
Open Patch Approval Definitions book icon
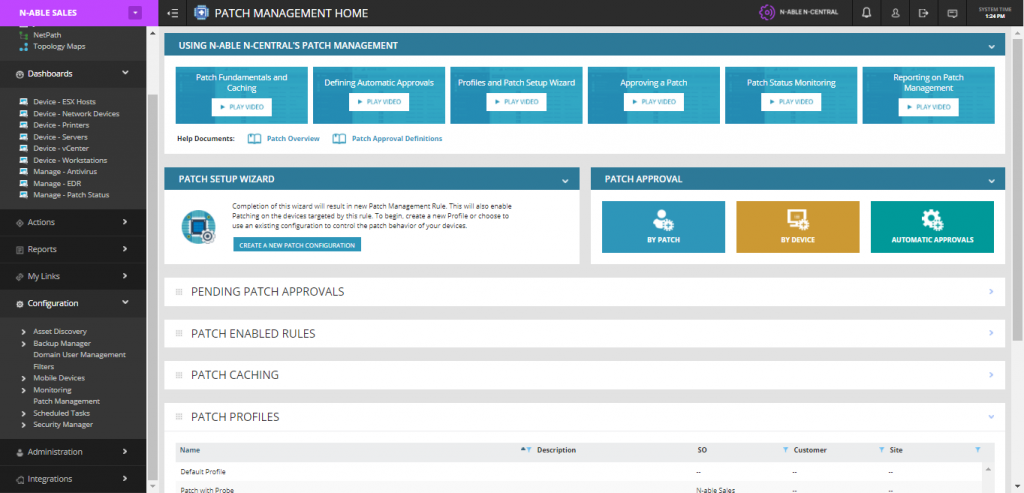click(339, 138)
